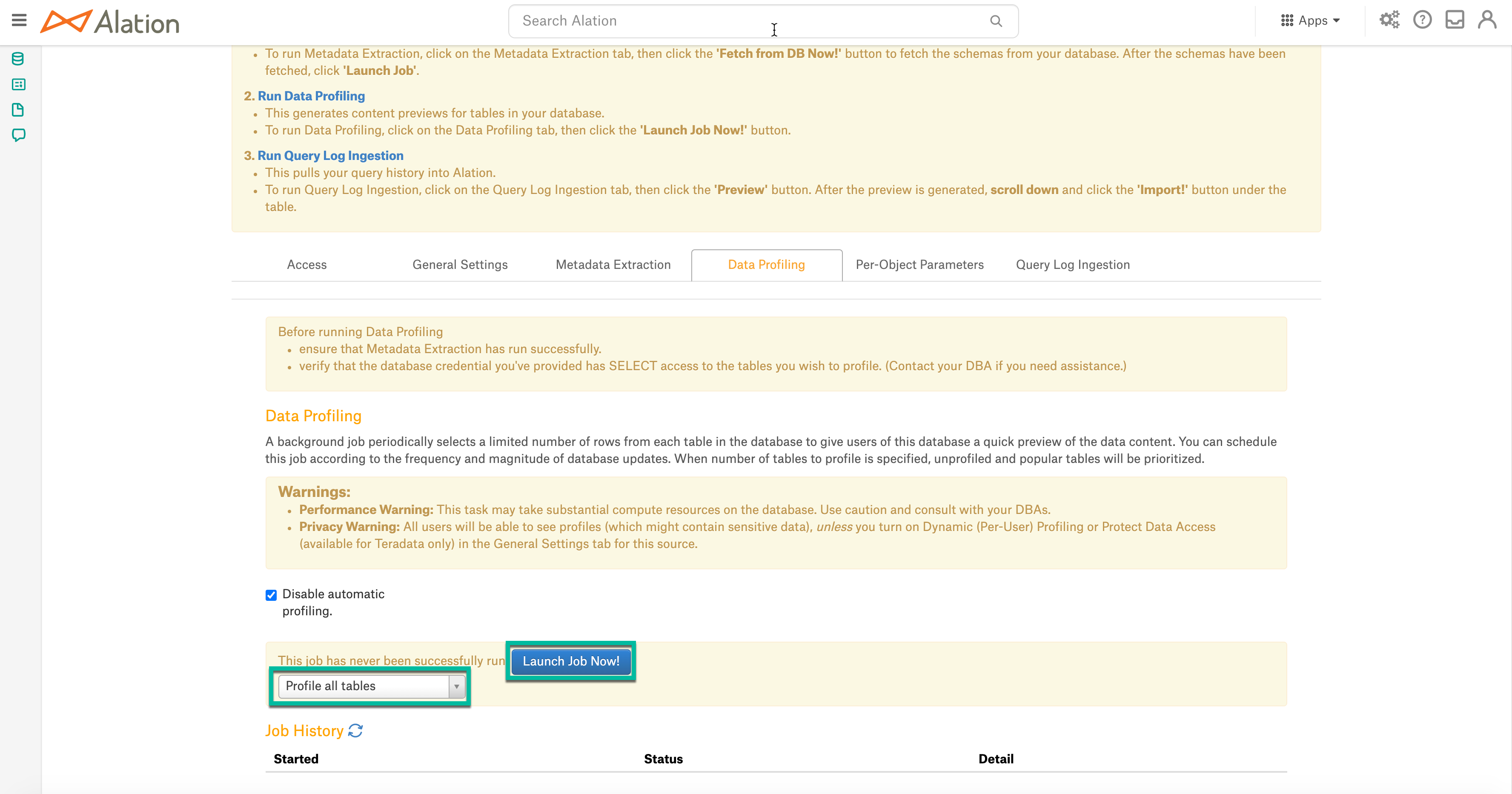The width and height of the screenshot is (1512, 794).
Task: Open the articles document sidebar icon
Action: (18, 110)
